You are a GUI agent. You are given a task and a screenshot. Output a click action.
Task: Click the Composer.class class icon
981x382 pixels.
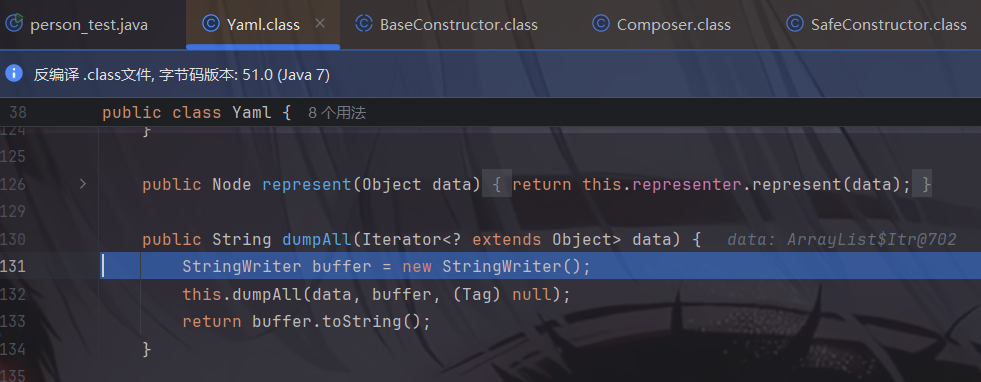(x=601, y=24)
